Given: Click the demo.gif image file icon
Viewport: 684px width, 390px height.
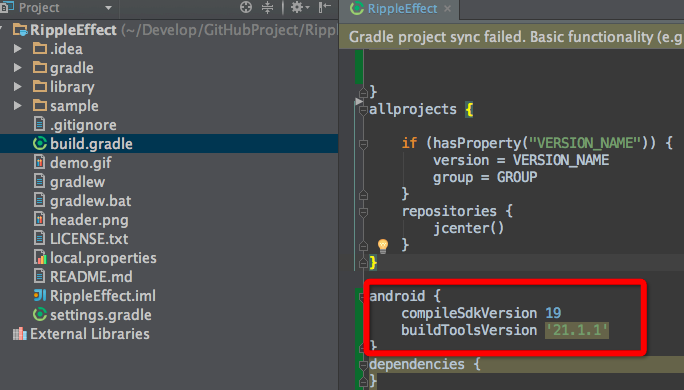Looking at the screenshot, I should [x=40, y=162].
